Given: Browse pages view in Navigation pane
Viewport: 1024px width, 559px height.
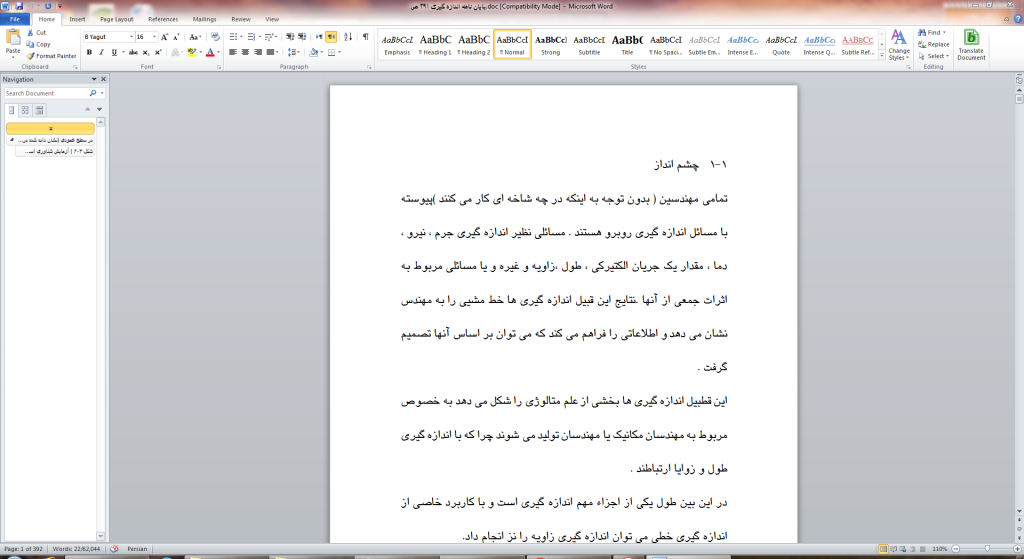Looking at the screenshot, I should coord(25,110).
